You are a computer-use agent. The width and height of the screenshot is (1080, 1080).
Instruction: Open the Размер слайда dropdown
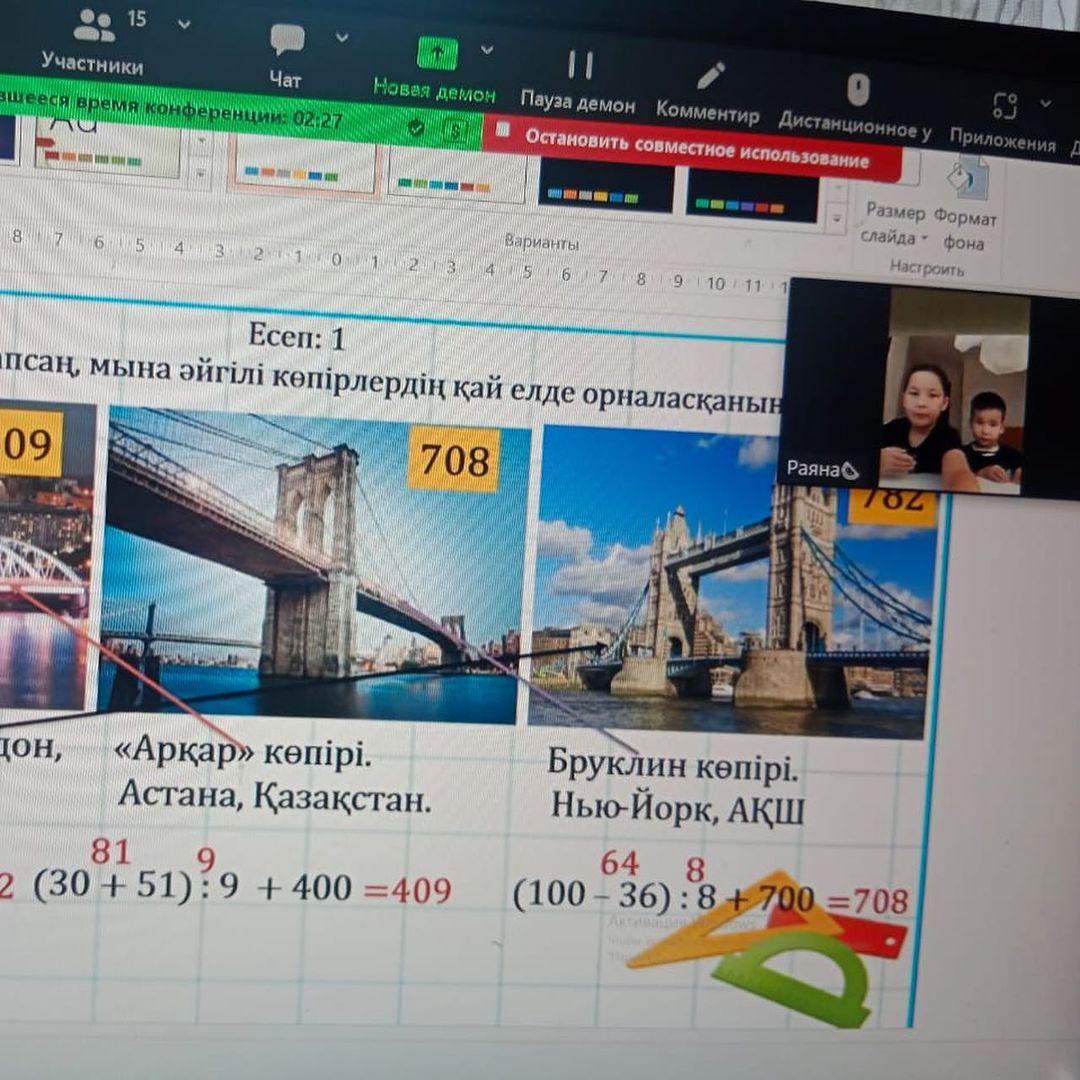click(895, 224)
